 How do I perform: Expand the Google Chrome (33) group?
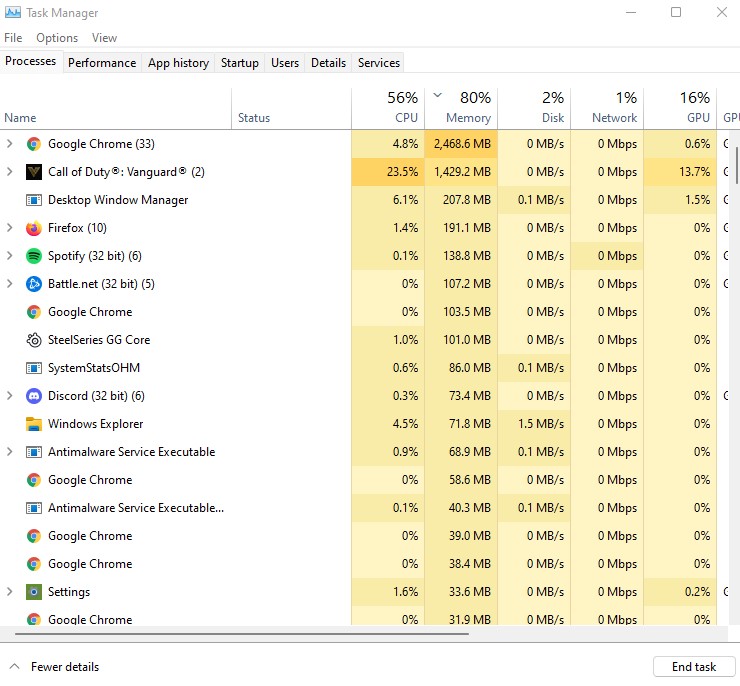(x=9, y=143)
